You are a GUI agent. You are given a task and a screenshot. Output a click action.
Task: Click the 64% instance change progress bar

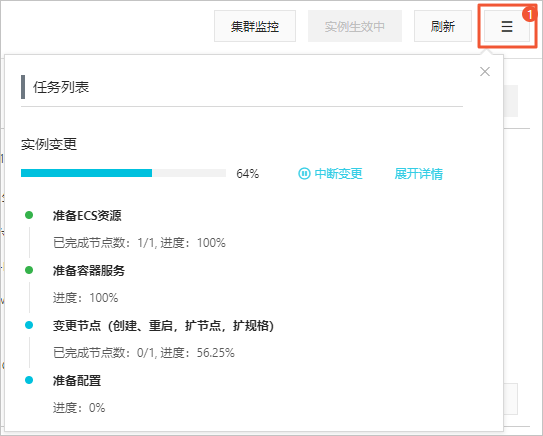[x=123, y=173]
